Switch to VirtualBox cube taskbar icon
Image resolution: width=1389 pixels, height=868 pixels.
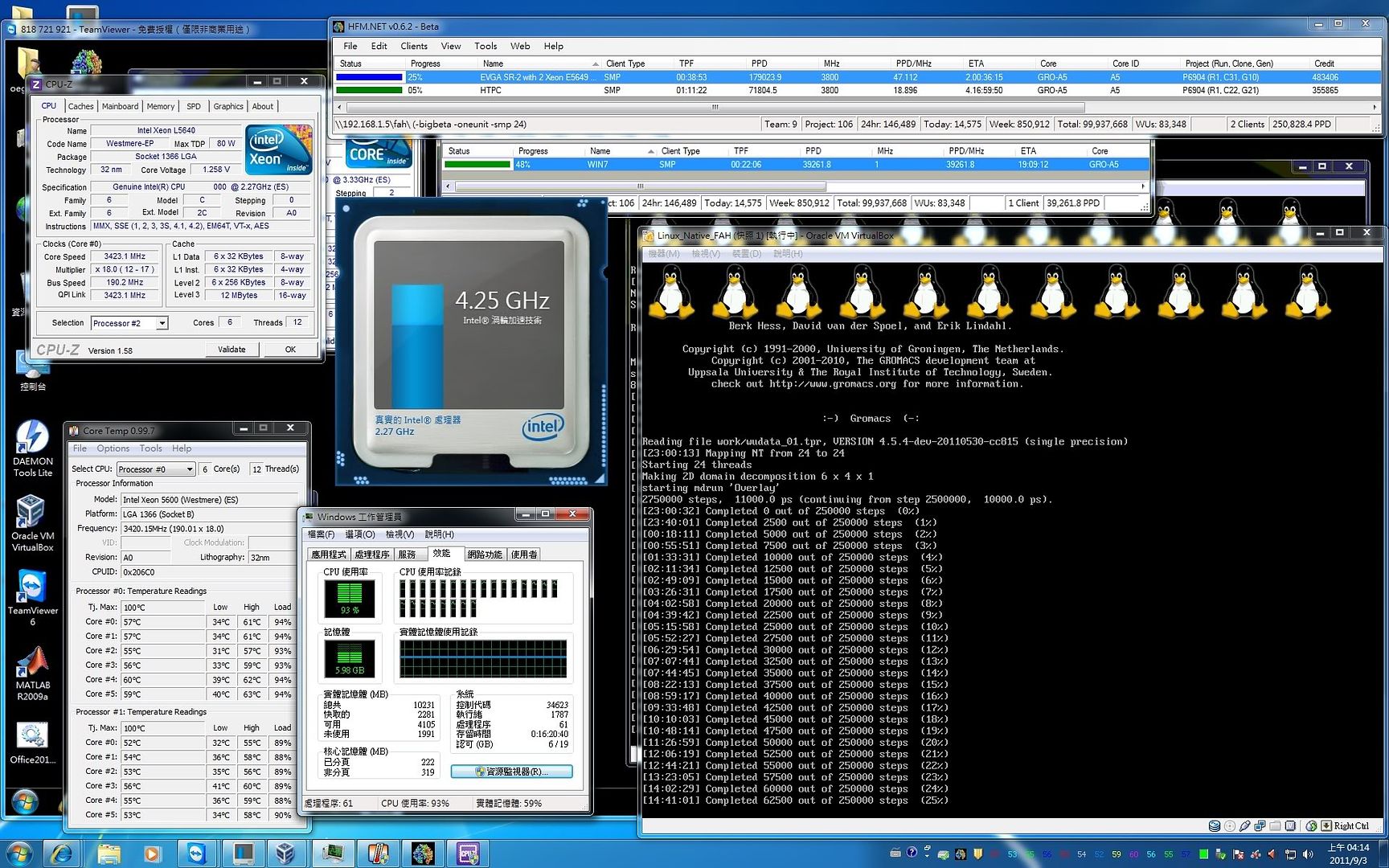(x=285, y=853)
